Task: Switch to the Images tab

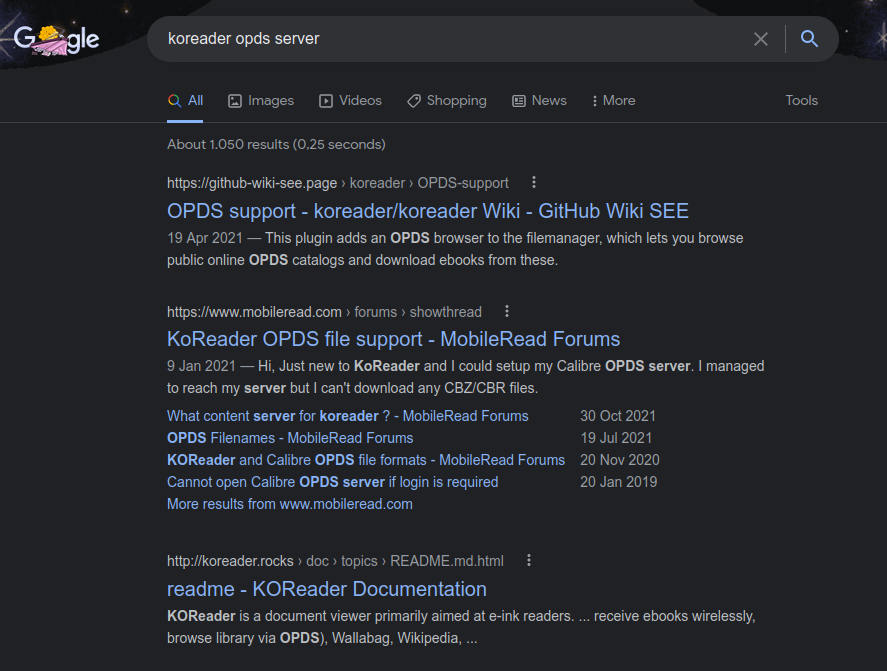Action: (x=261, y=101)
